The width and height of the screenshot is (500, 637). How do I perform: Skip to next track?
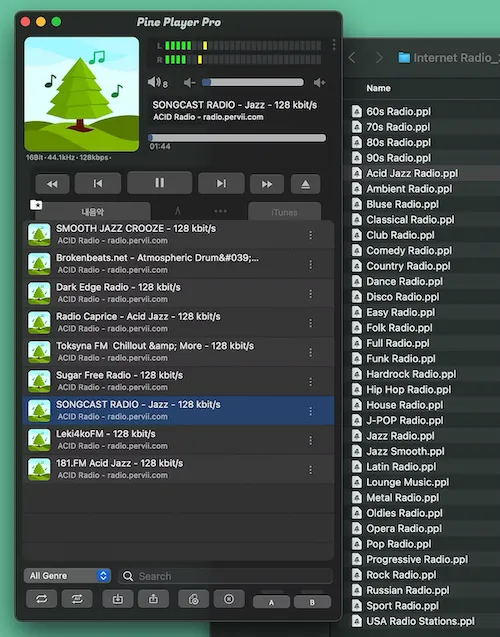click(221, 183)
